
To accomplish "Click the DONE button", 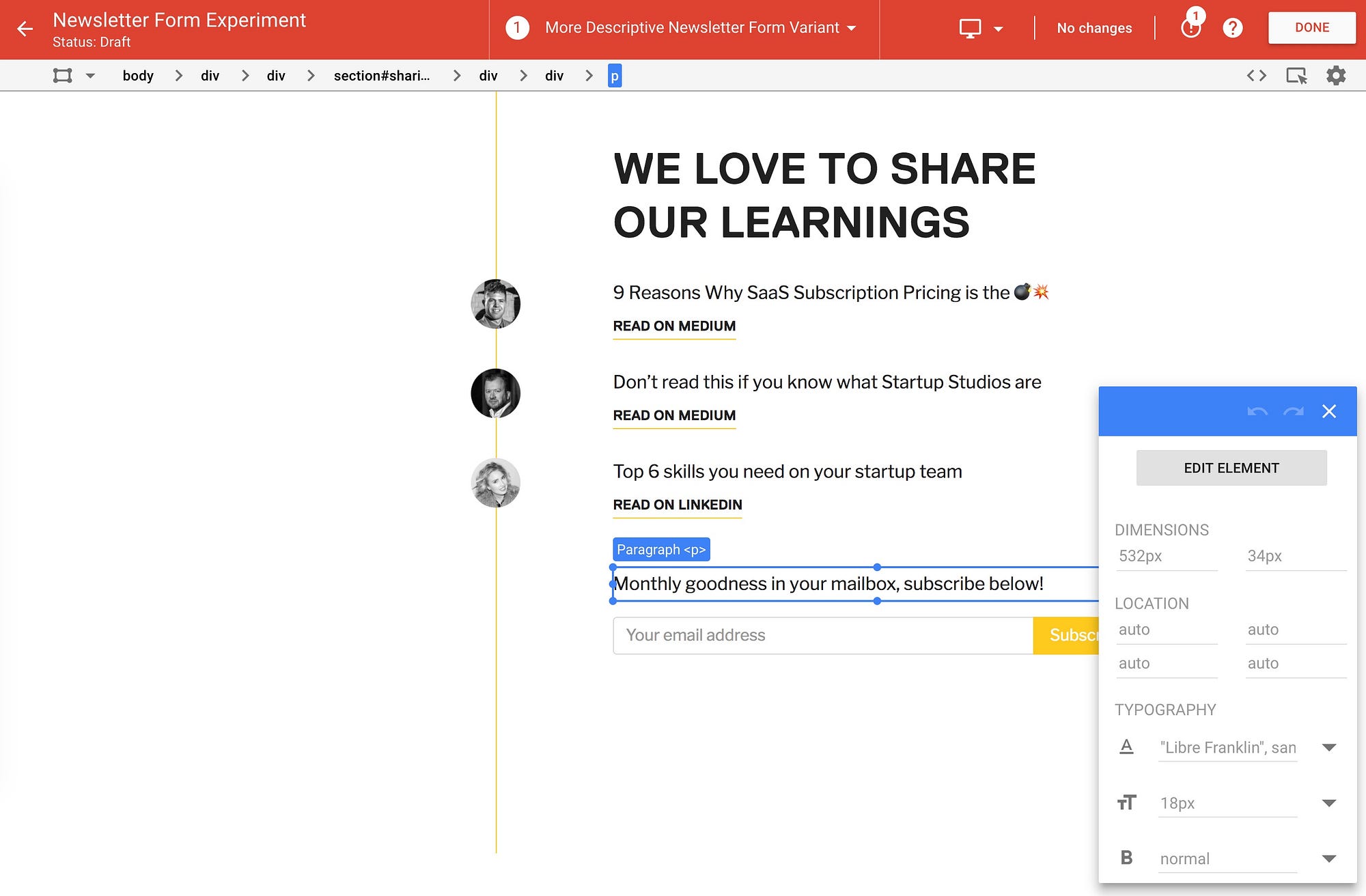I will [1311, 28].
